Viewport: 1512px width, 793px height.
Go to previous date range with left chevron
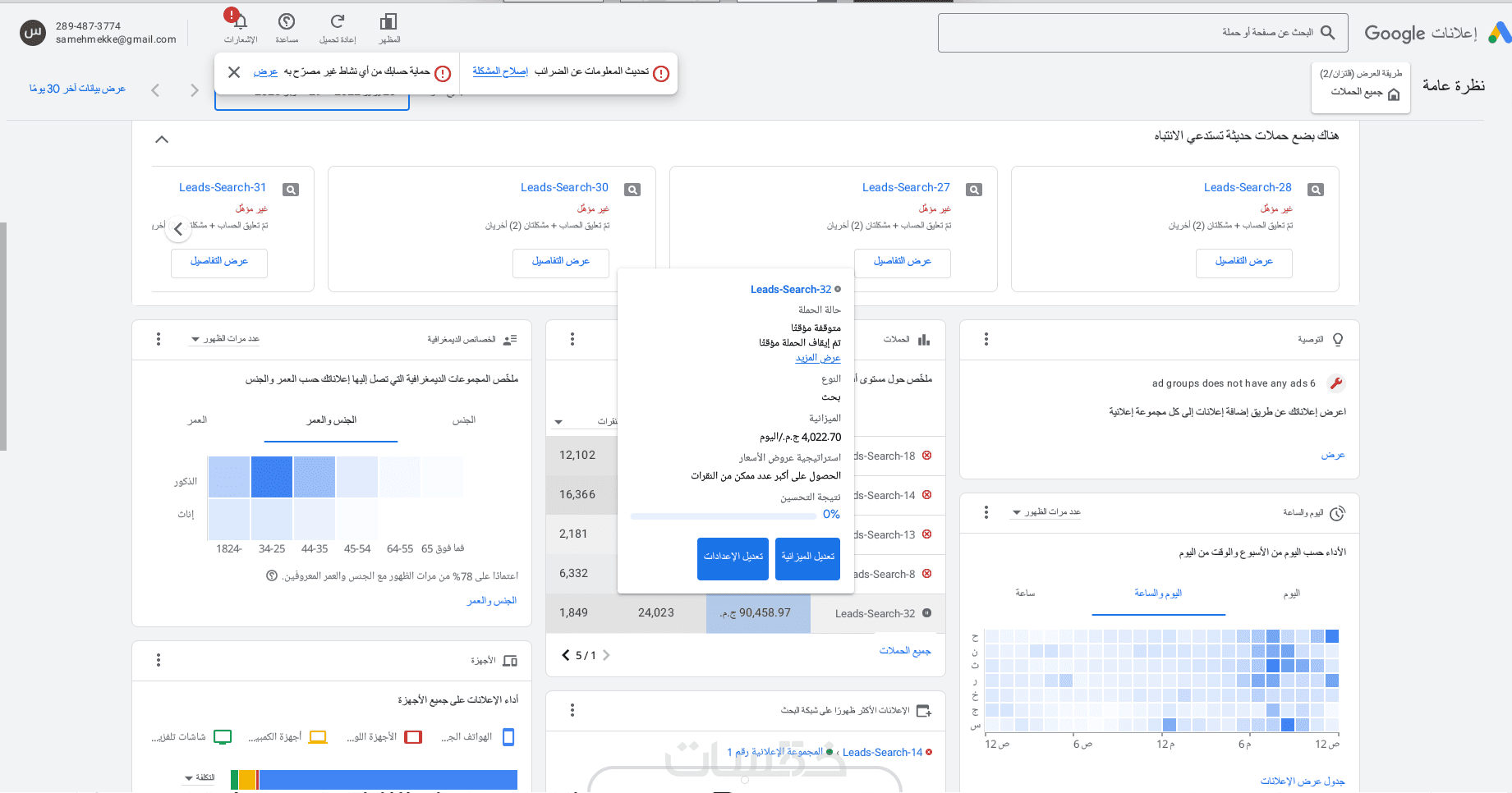(x=155, y=90)
